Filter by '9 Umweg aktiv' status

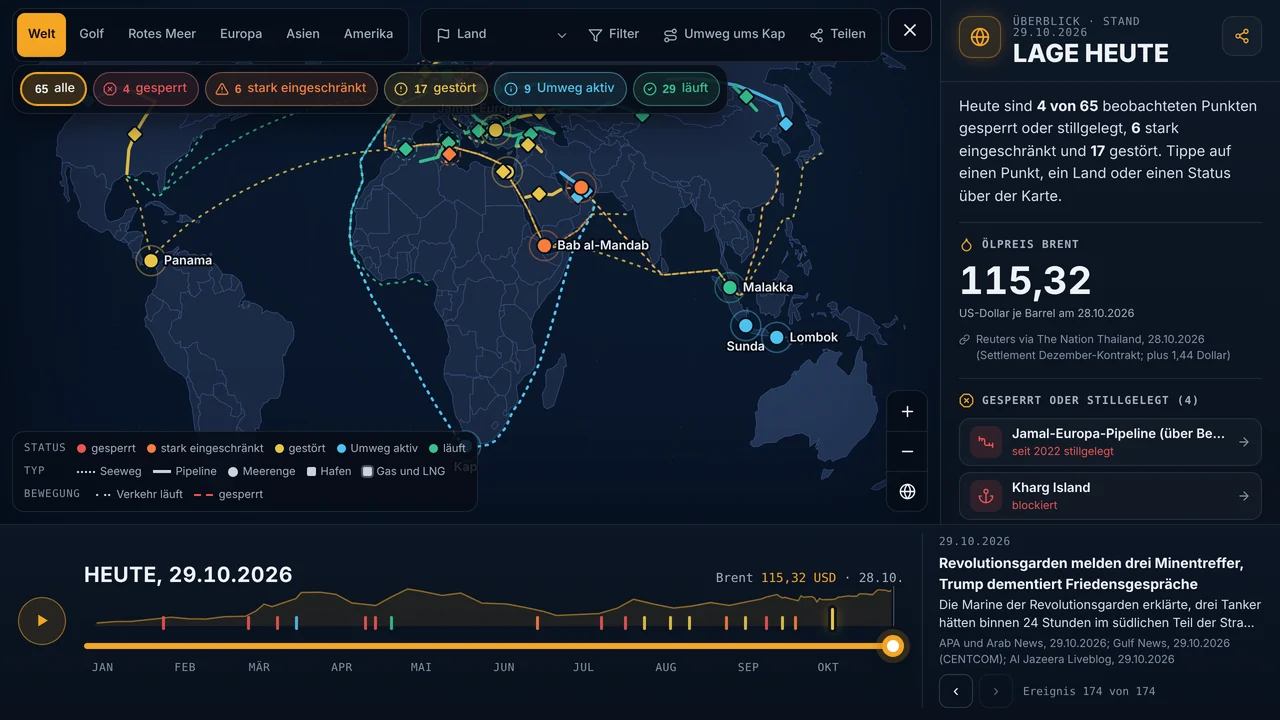click(560, 89)
